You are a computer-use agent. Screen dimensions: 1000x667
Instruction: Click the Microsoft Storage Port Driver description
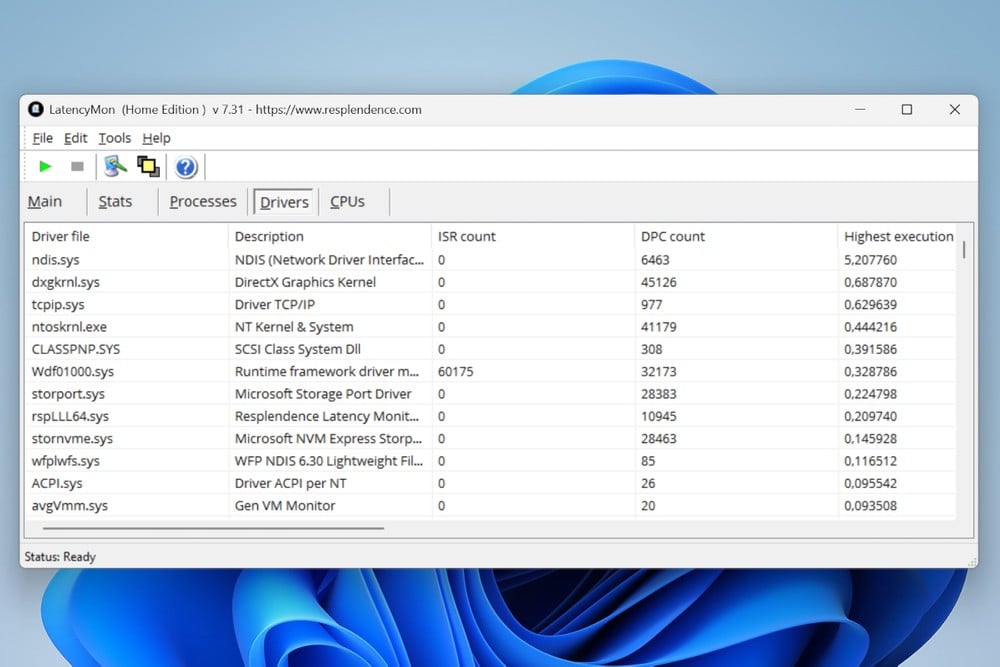click(x=323, y=394)
